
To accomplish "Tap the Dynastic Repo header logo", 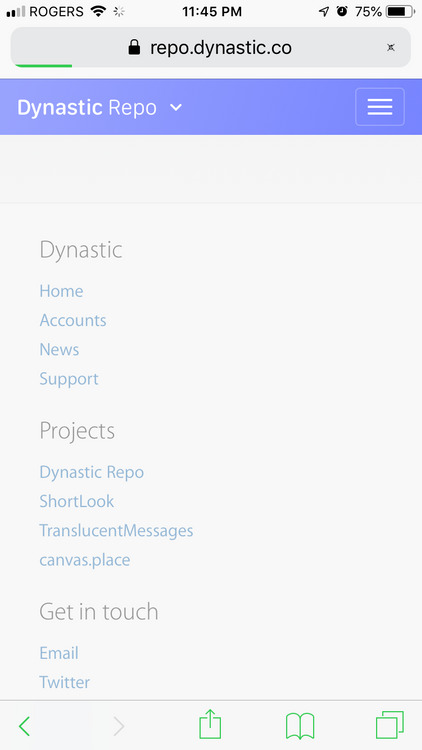I will pos(87,108).
